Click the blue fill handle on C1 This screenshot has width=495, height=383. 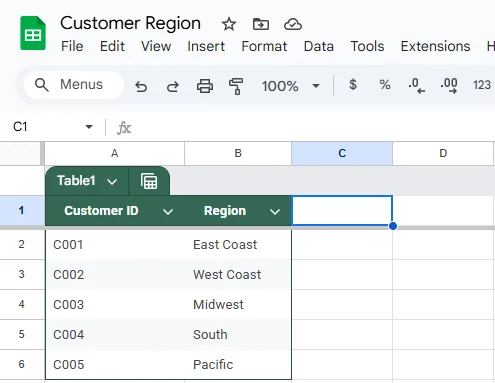(393, 226)
